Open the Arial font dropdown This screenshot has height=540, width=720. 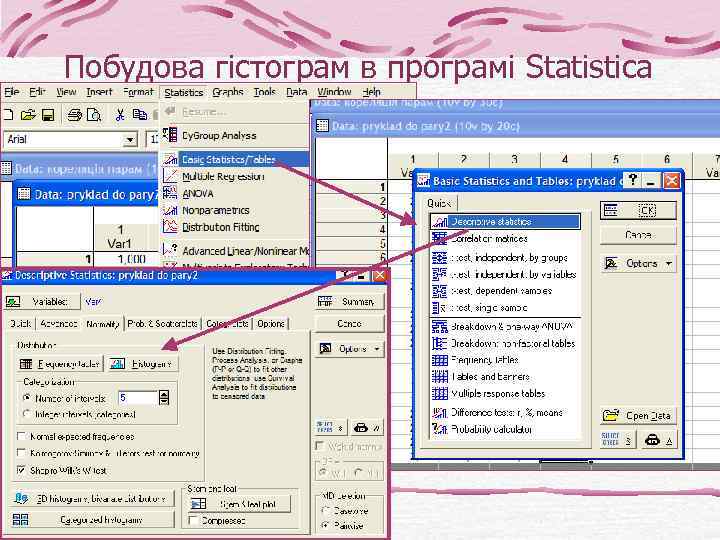tap(130, 139)
